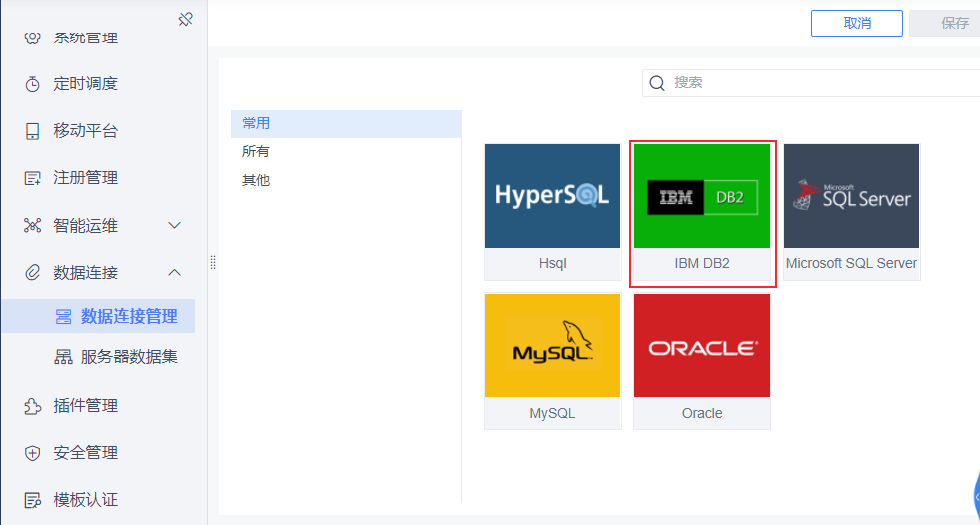This screenshot has width=980, height=525.
Task: Click the 保存 button
Action: click(x=945, y=23)
